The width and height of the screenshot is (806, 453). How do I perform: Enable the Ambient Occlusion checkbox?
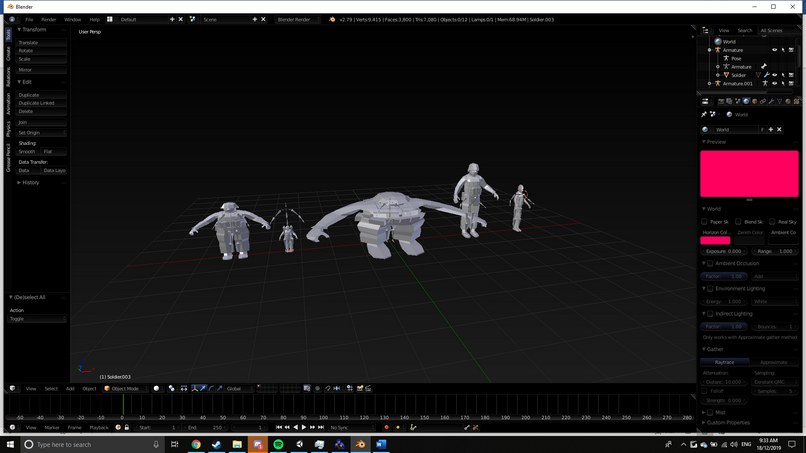coord(710,263)
